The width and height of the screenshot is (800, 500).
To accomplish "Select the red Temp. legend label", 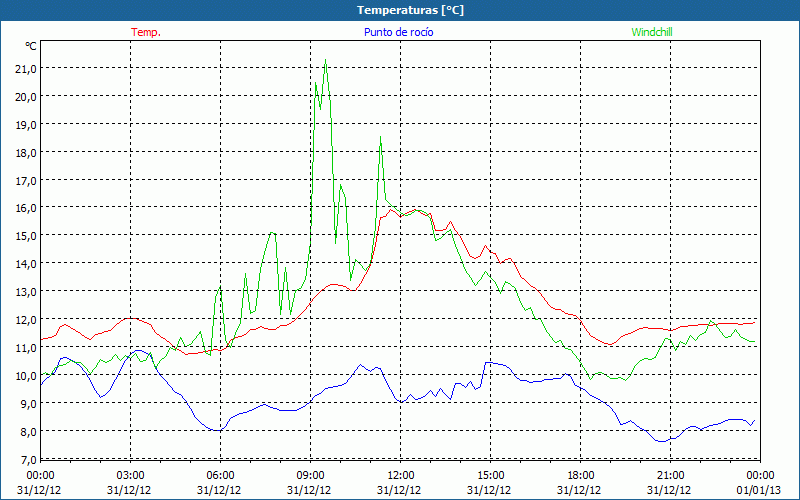I will point(146,32).
